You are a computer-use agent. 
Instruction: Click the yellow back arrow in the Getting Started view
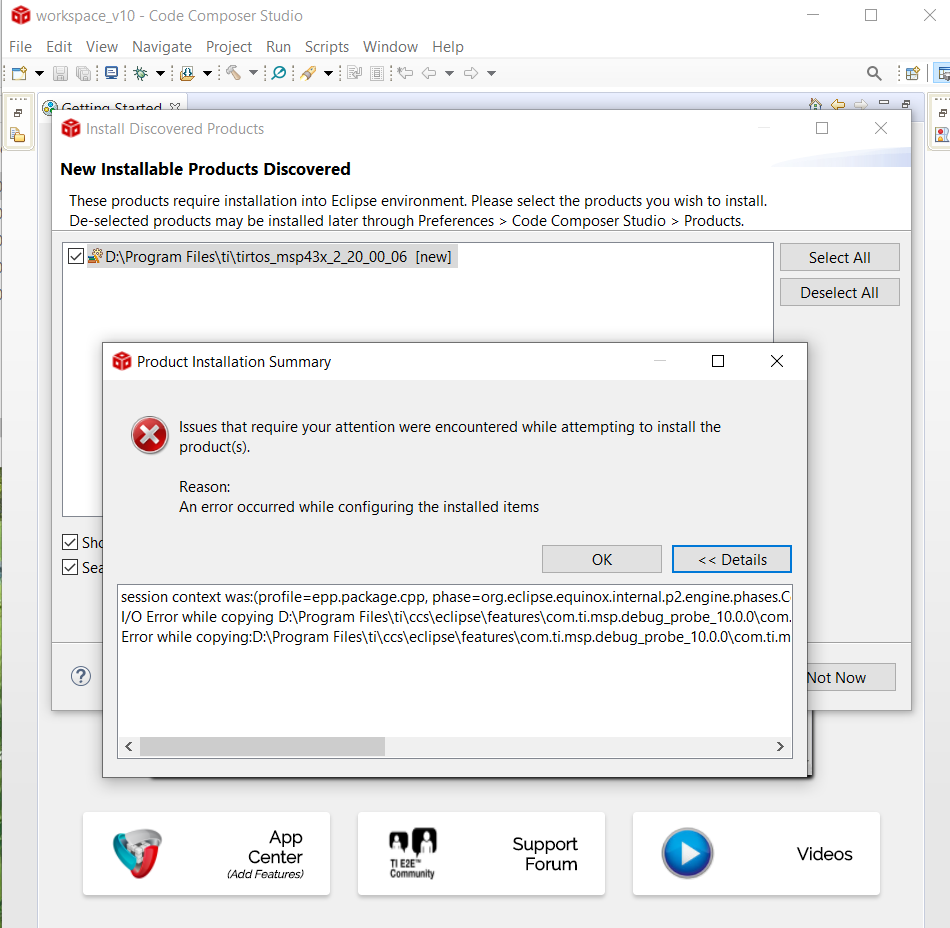click(x=838, y=104)
